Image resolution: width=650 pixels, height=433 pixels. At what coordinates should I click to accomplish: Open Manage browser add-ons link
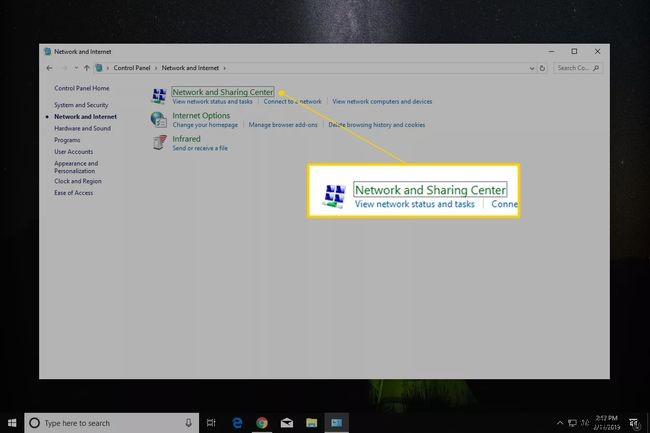pos(283,125)
